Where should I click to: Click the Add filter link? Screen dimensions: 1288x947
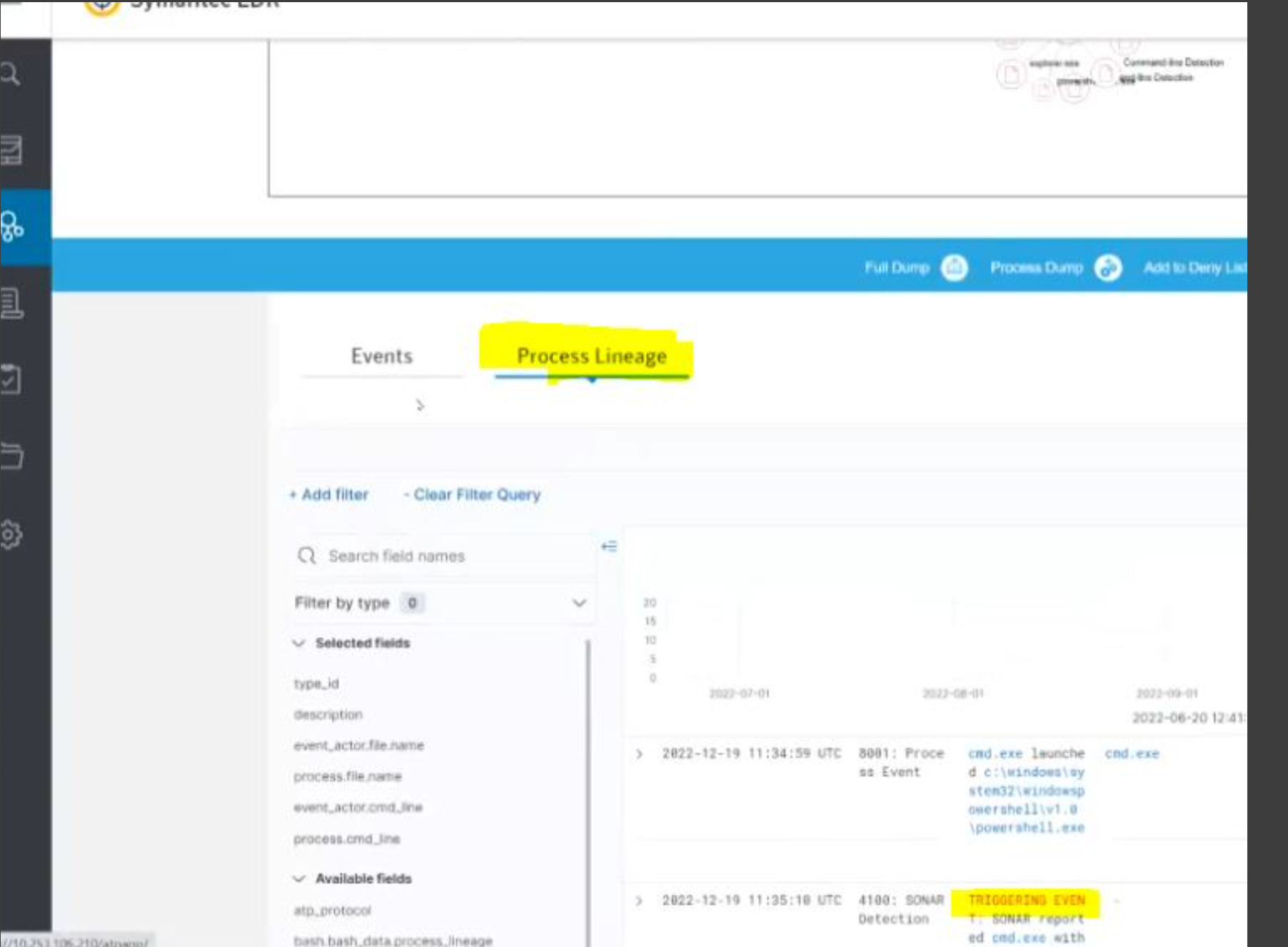(329, 495)
